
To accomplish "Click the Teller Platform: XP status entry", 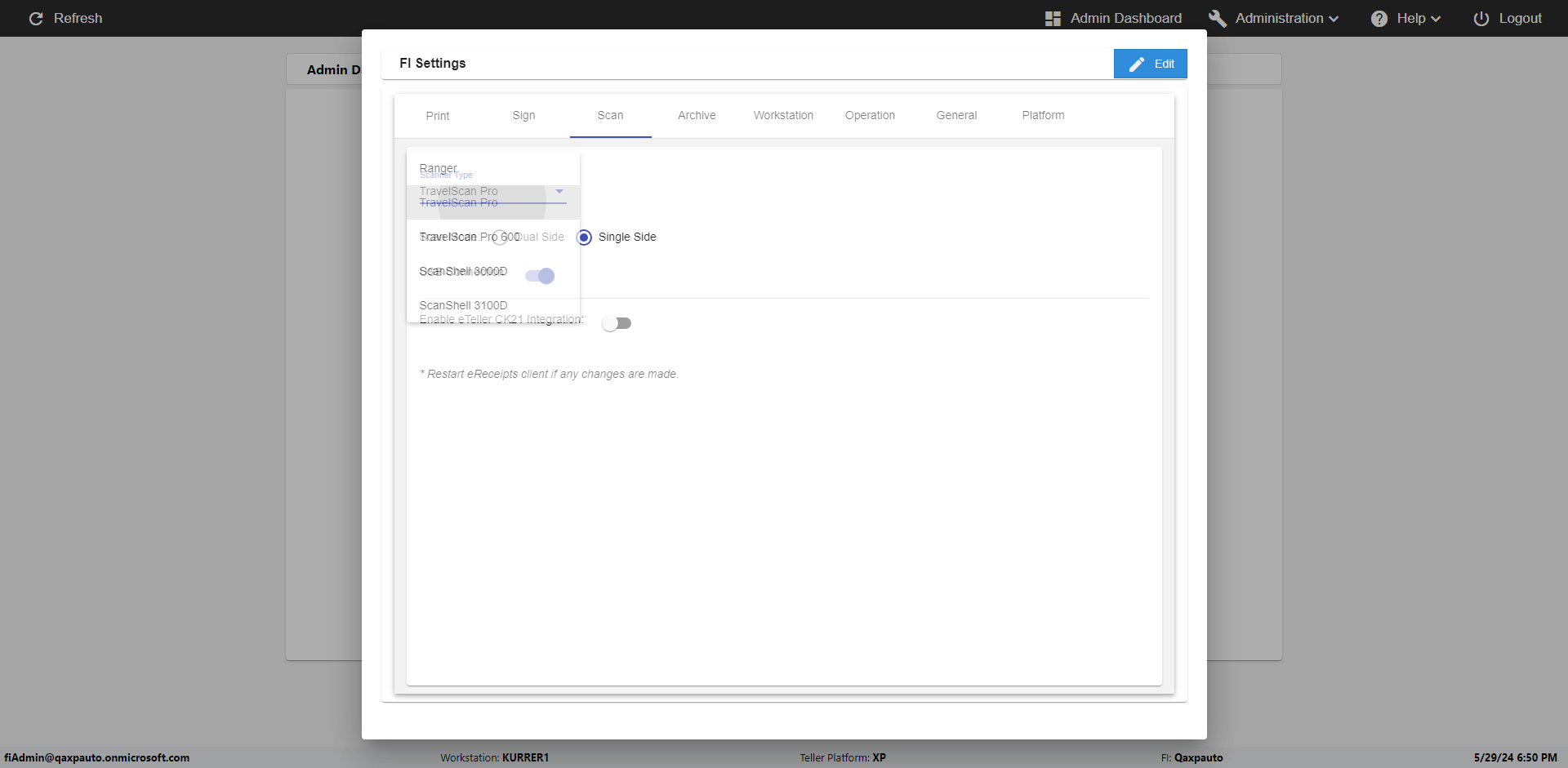I will click(x=843, y=757).
